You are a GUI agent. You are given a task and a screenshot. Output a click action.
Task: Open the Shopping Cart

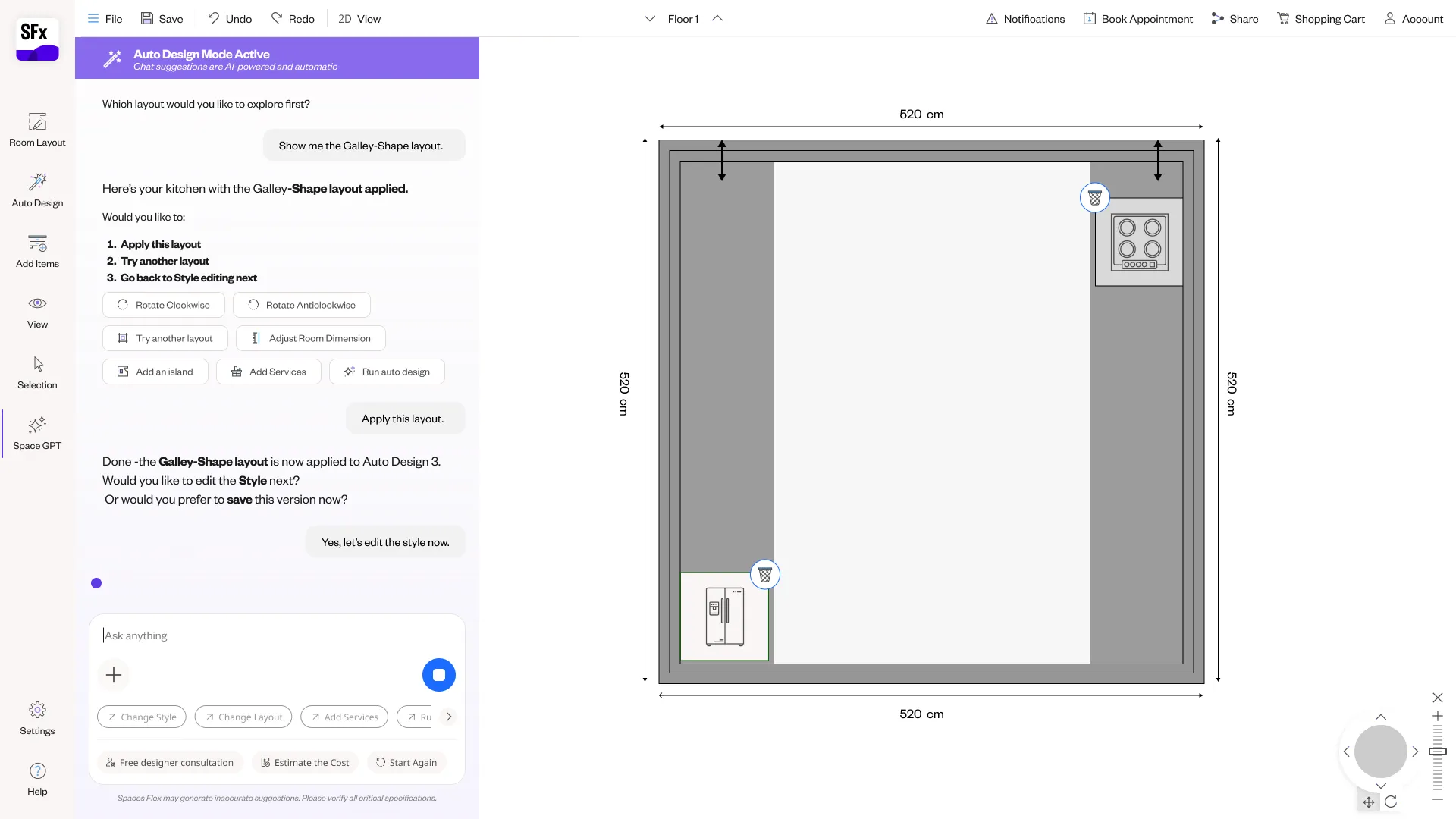coord(1321,19)
